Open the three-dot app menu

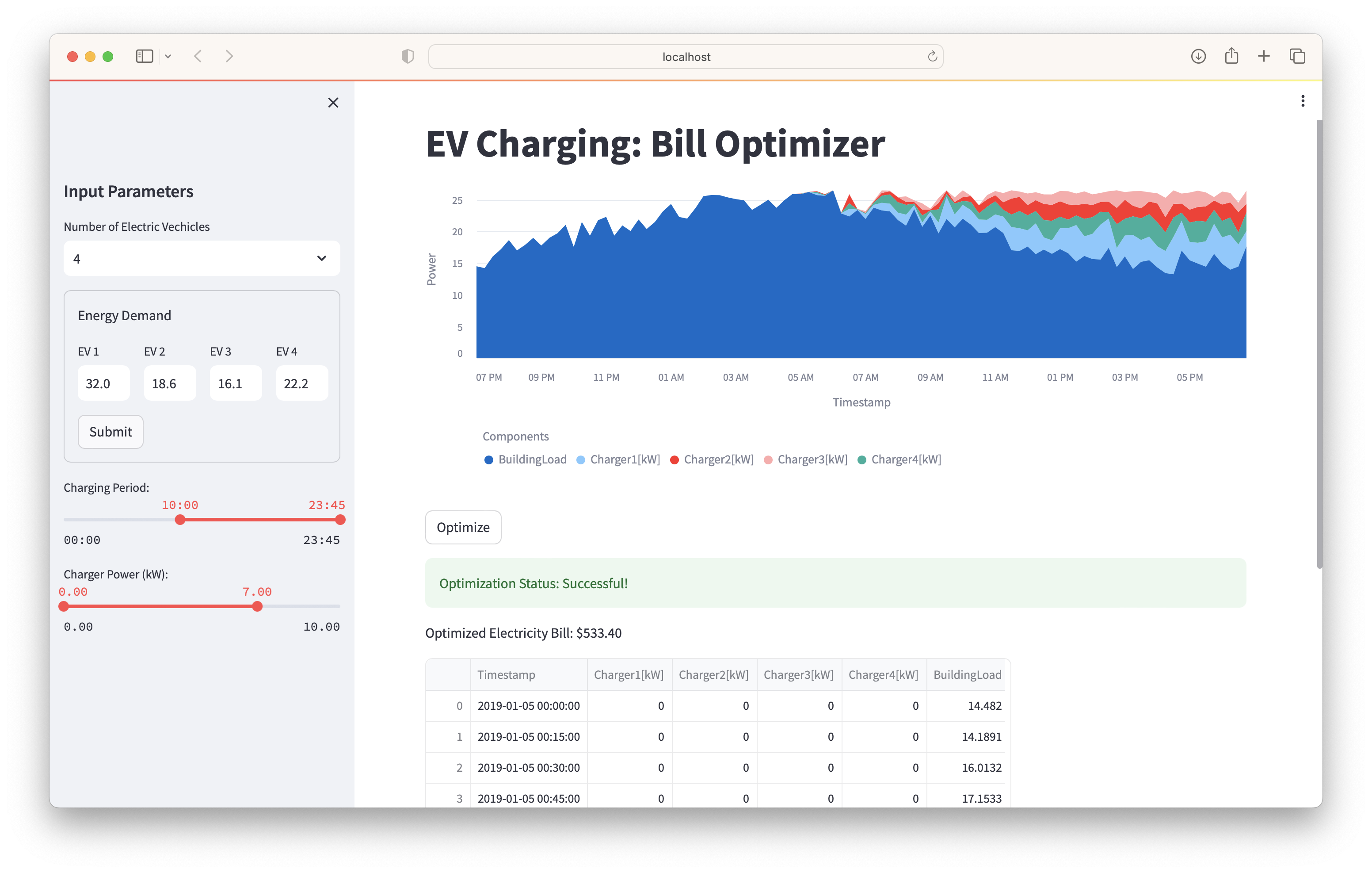click(x=1303, y=101)
